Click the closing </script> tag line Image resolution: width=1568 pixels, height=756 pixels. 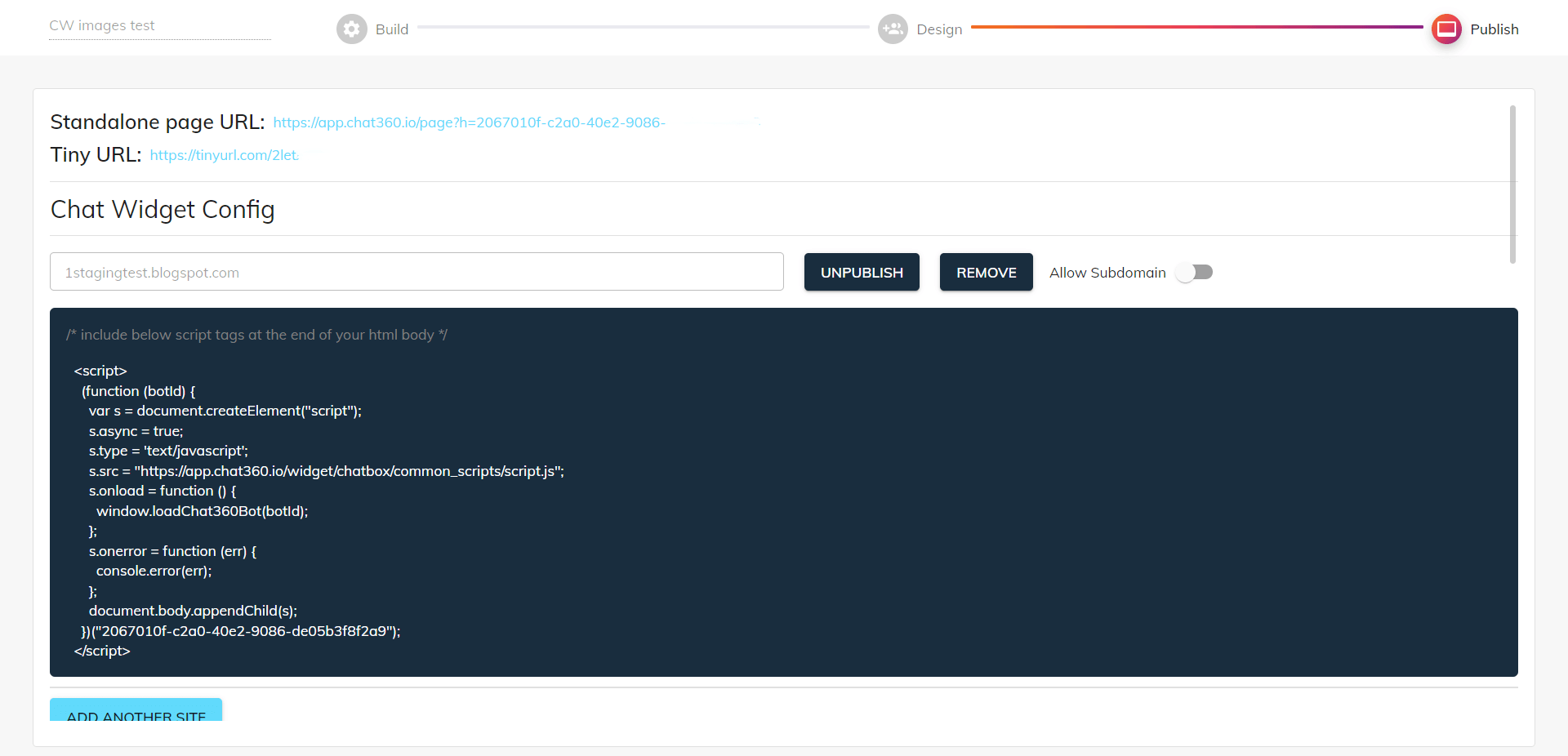[102, 651]
